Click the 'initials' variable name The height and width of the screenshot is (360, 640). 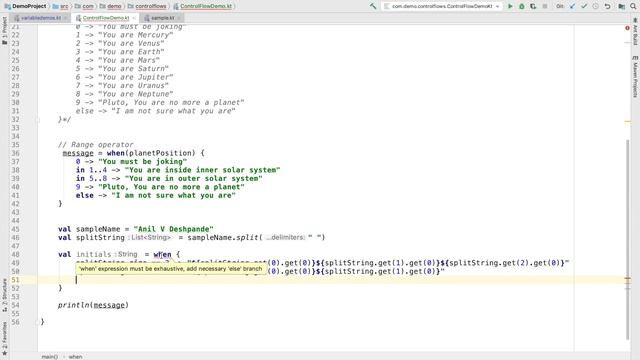(x=93, y=254)
